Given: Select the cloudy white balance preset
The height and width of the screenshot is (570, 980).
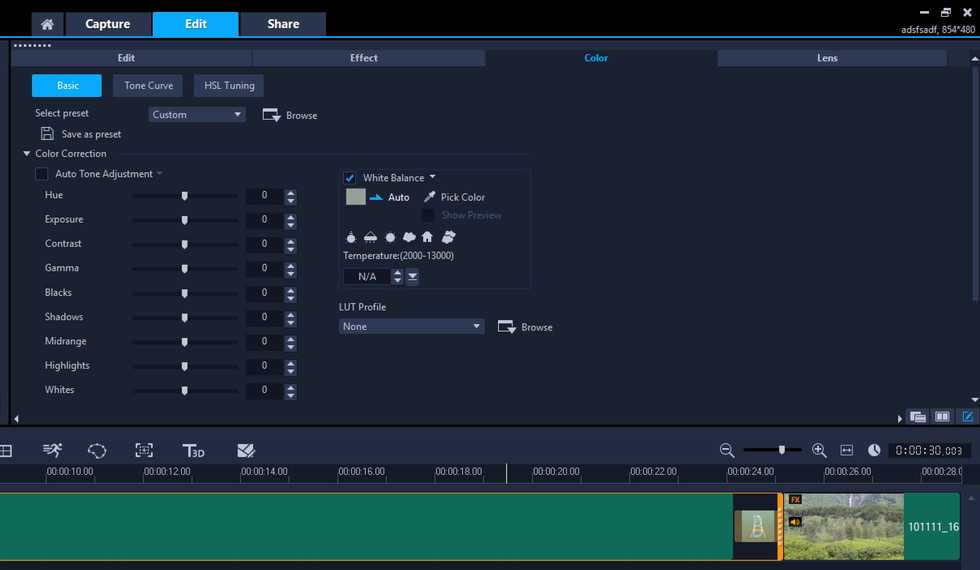Looking at the screenshot, I should pyautogui.click(x=409, y=237).
